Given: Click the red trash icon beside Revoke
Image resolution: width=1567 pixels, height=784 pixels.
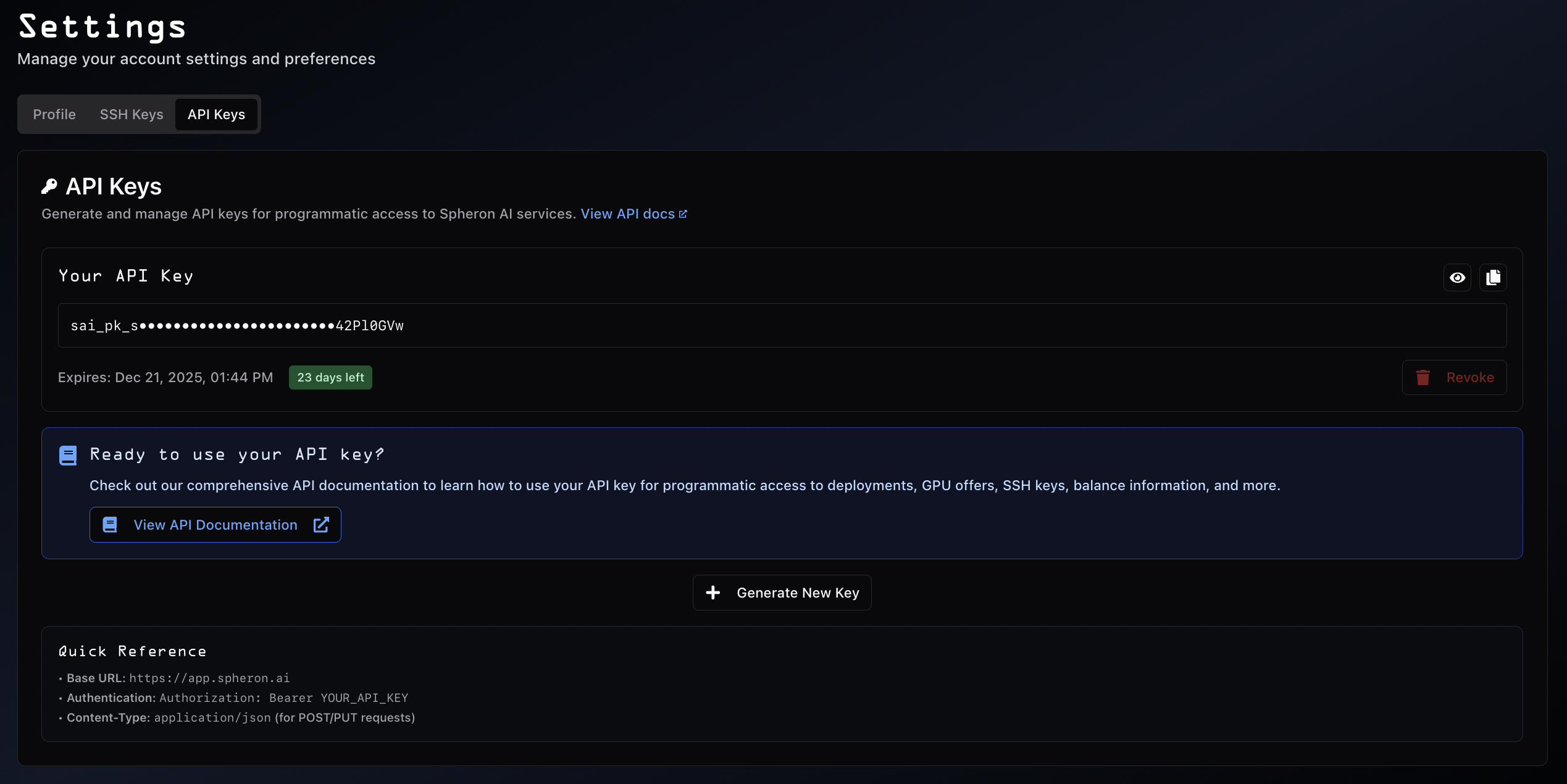Looking at the screenshot, I should click(1423, 378).
